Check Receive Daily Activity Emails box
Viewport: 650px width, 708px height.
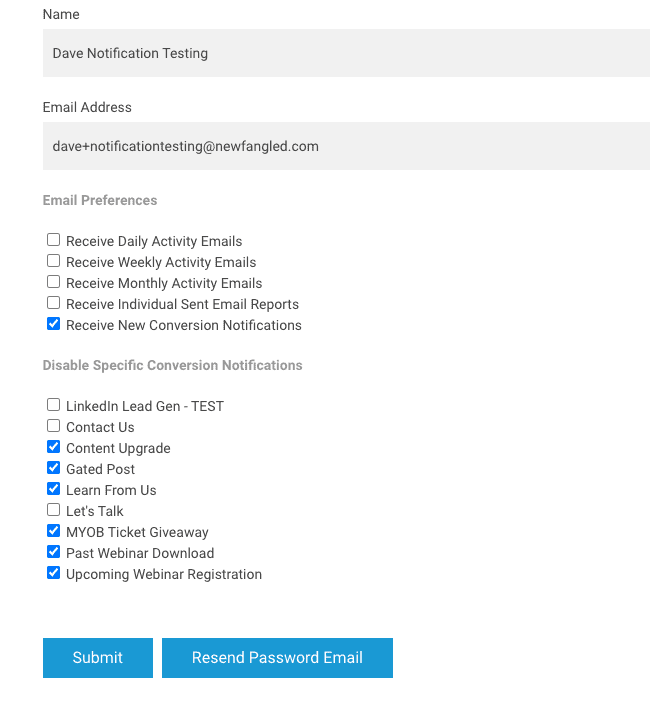(53, 240)
